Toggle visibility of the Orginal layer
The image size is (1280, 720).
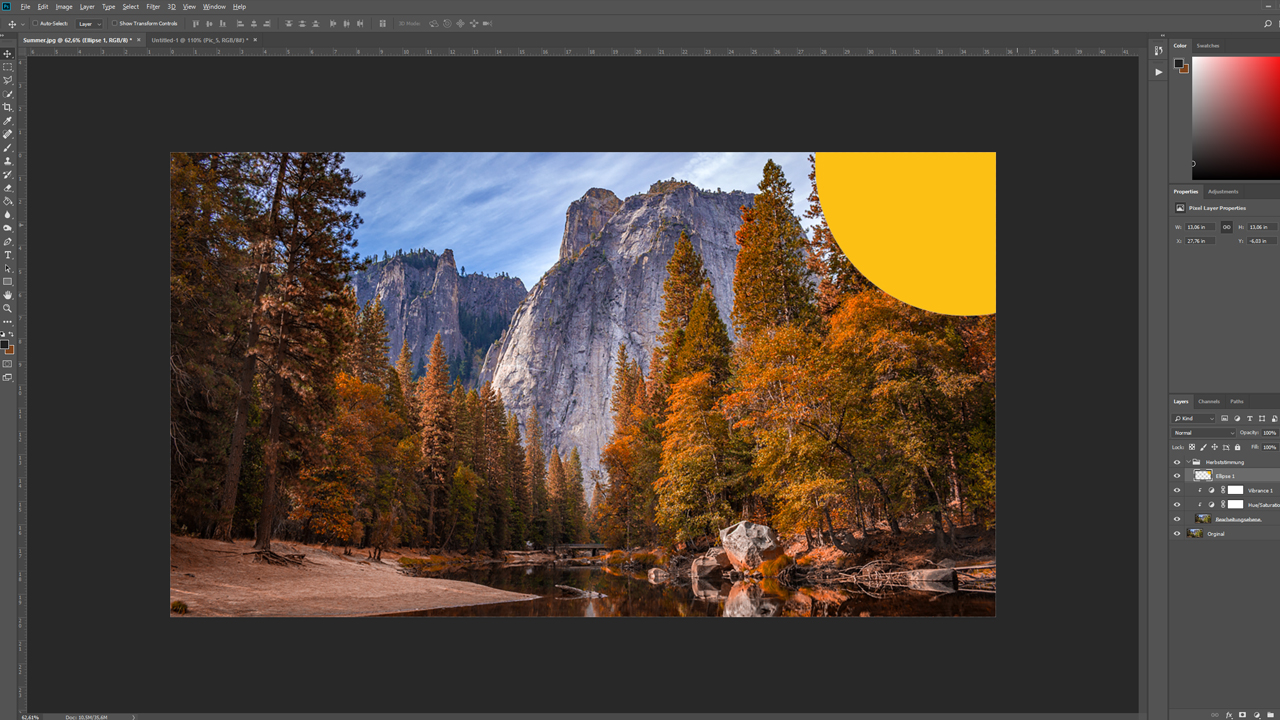[1176, 534]
